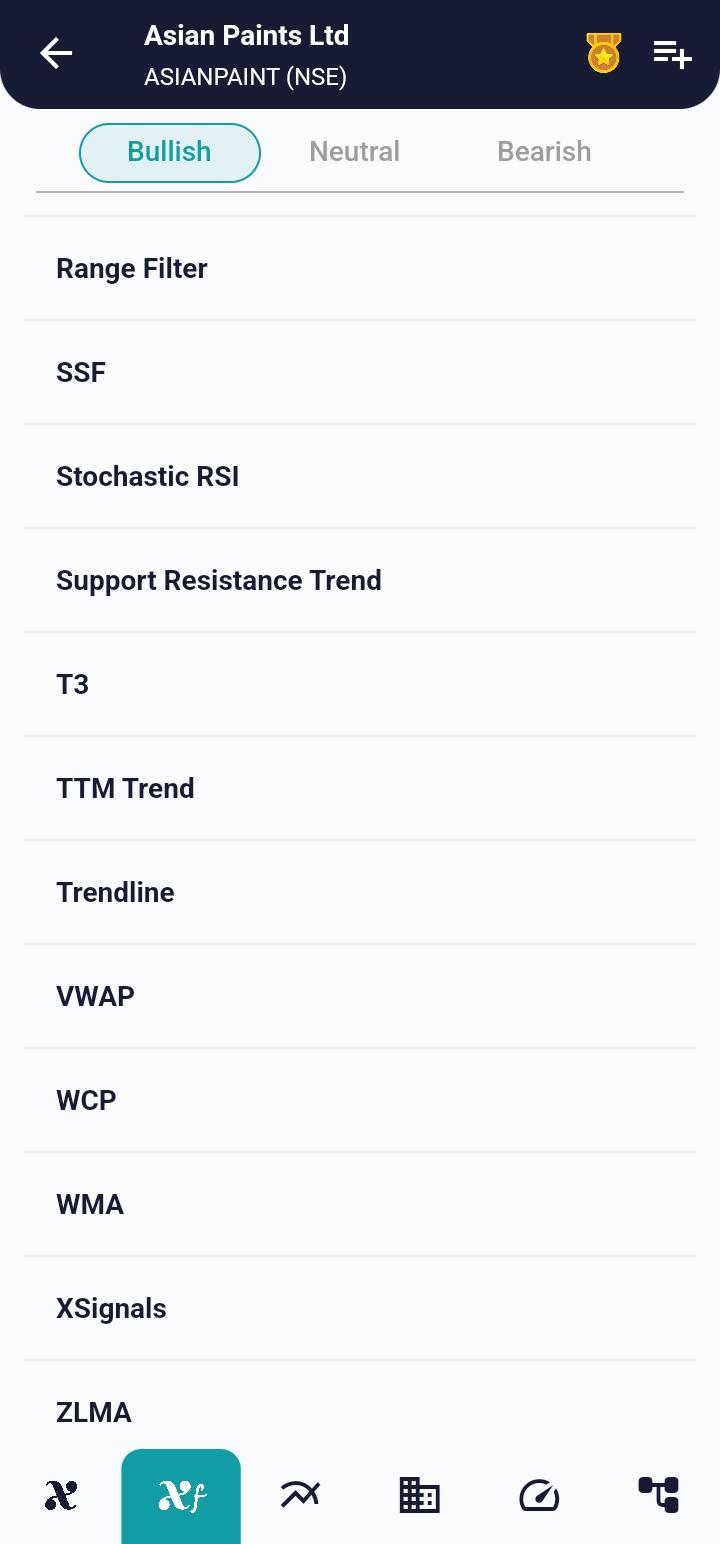720x1544 pixels.
Task: Keep Bullish sentiment filter selected
Action: [x=169, y=151]
